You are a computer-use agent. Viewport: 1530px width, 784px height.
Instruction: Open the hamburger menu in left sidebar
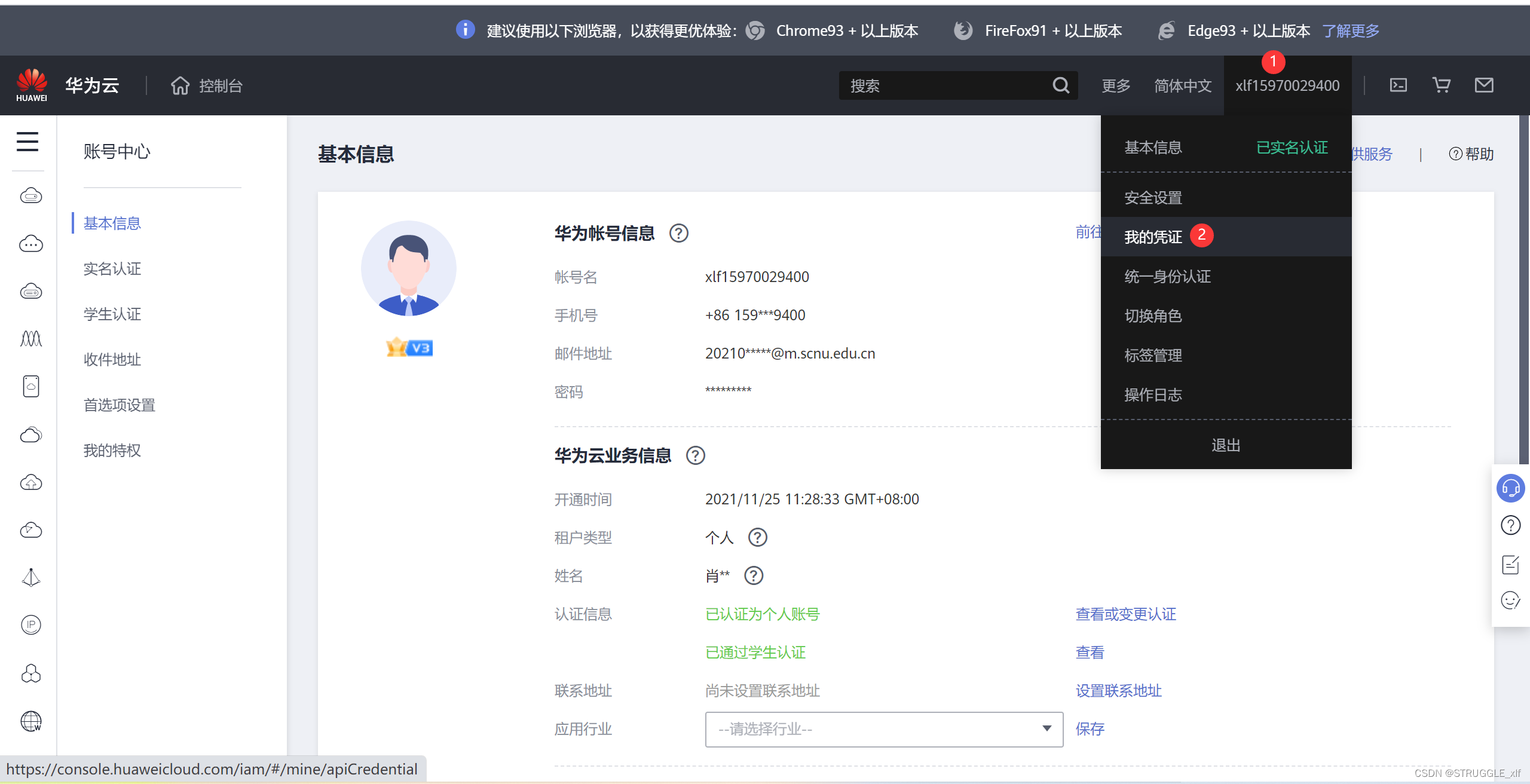tap(27, 142)
